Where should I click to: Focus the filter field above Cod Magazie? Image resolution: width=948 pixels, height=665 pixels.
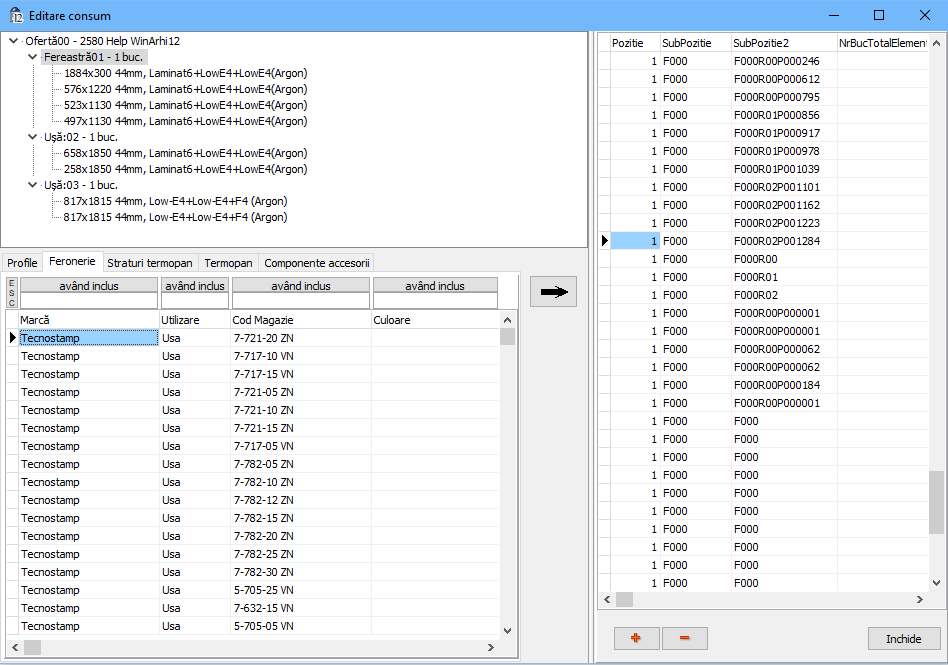point(301,300)
